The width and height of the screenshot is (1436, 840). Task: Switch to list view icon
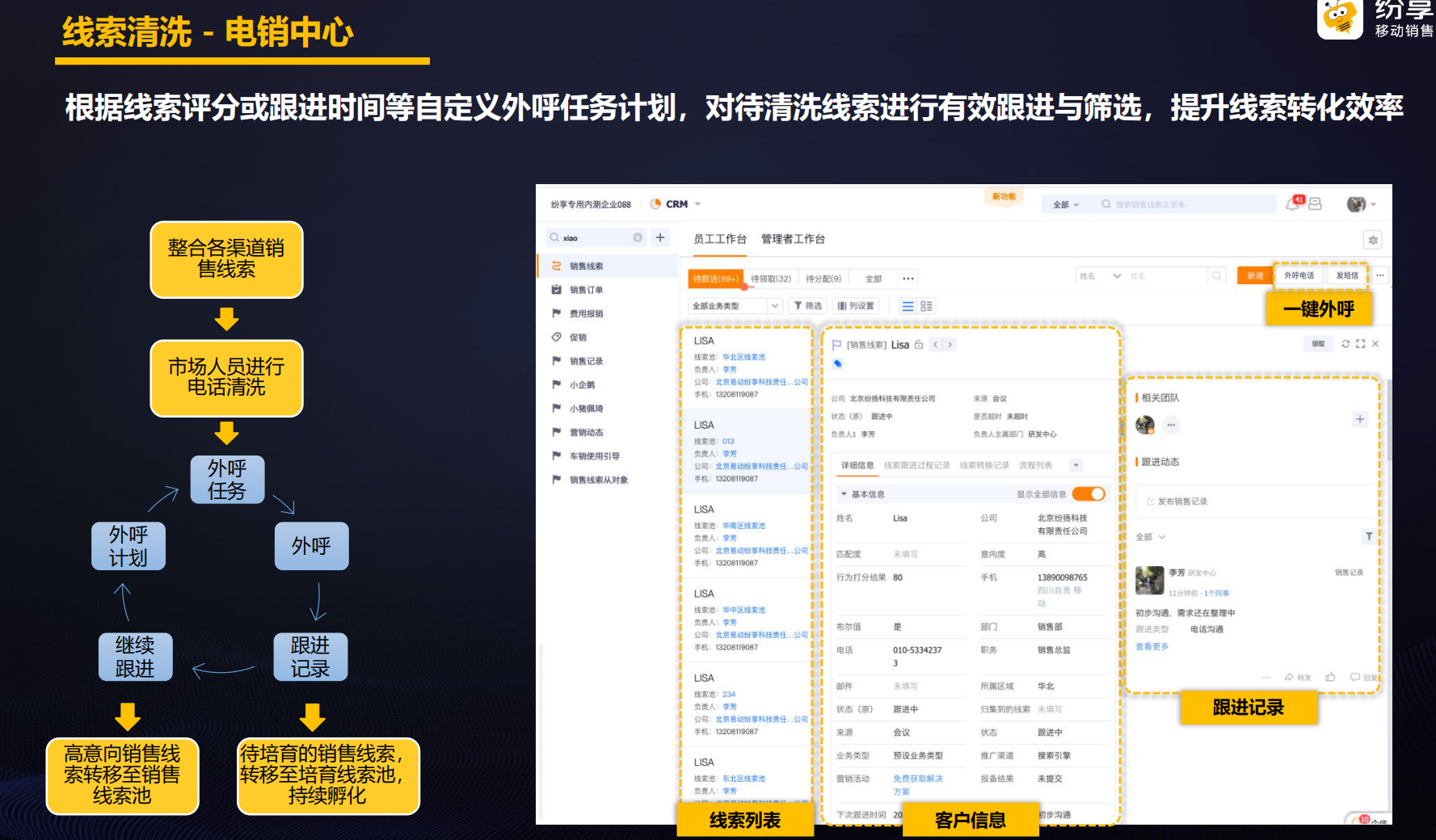click(x=908, y=306)
